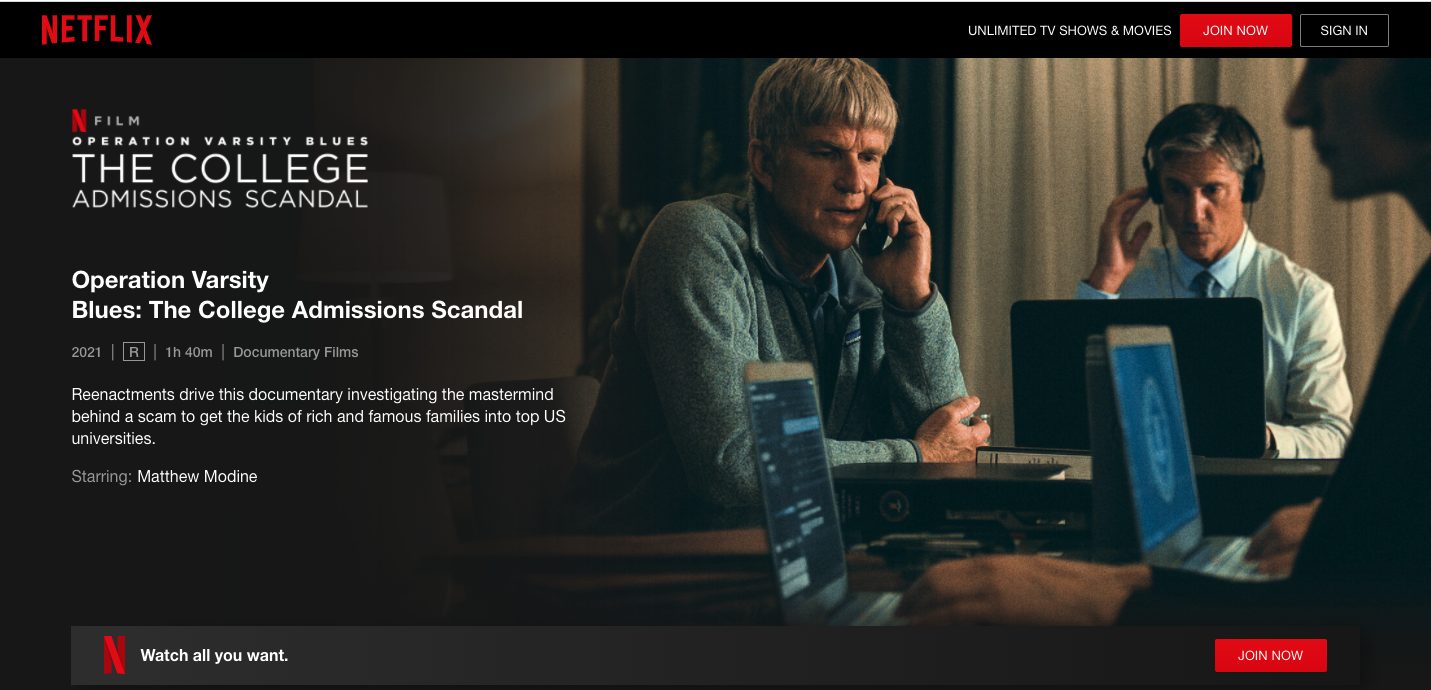Open Matthew Modine's starring link
This screenshot has width=1431, height=690.
click(x=197, y=476)
